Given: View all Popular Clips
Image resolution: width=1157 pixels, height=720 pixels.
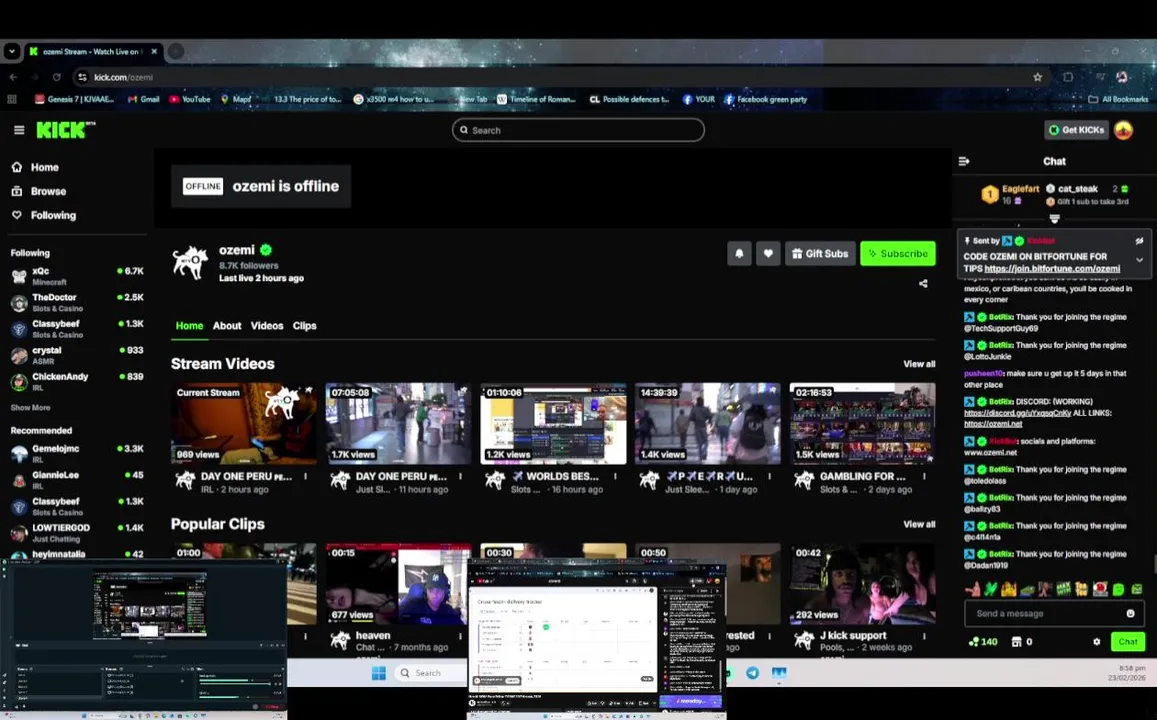Looking at the screenshot, I should coord(919,524).
